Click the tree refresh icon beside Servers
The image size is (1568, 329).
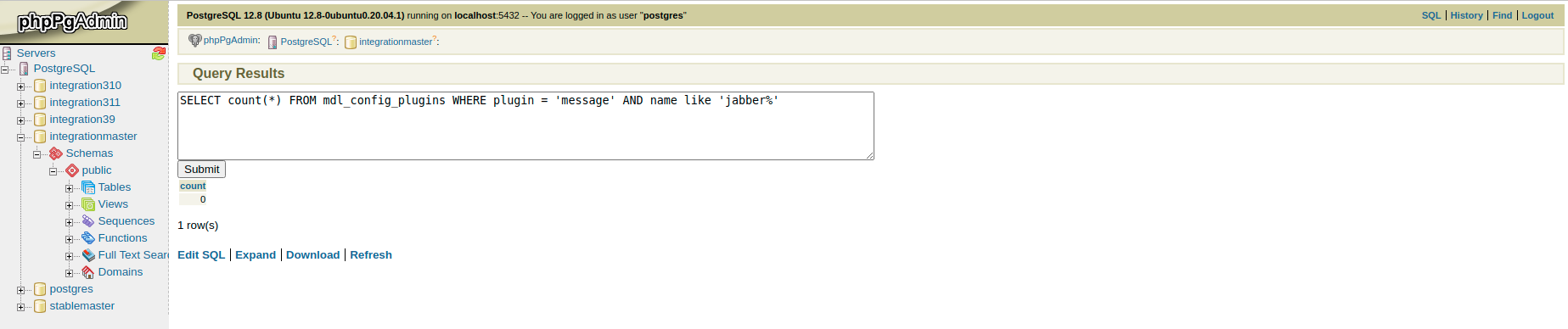[x=159, y=53]
